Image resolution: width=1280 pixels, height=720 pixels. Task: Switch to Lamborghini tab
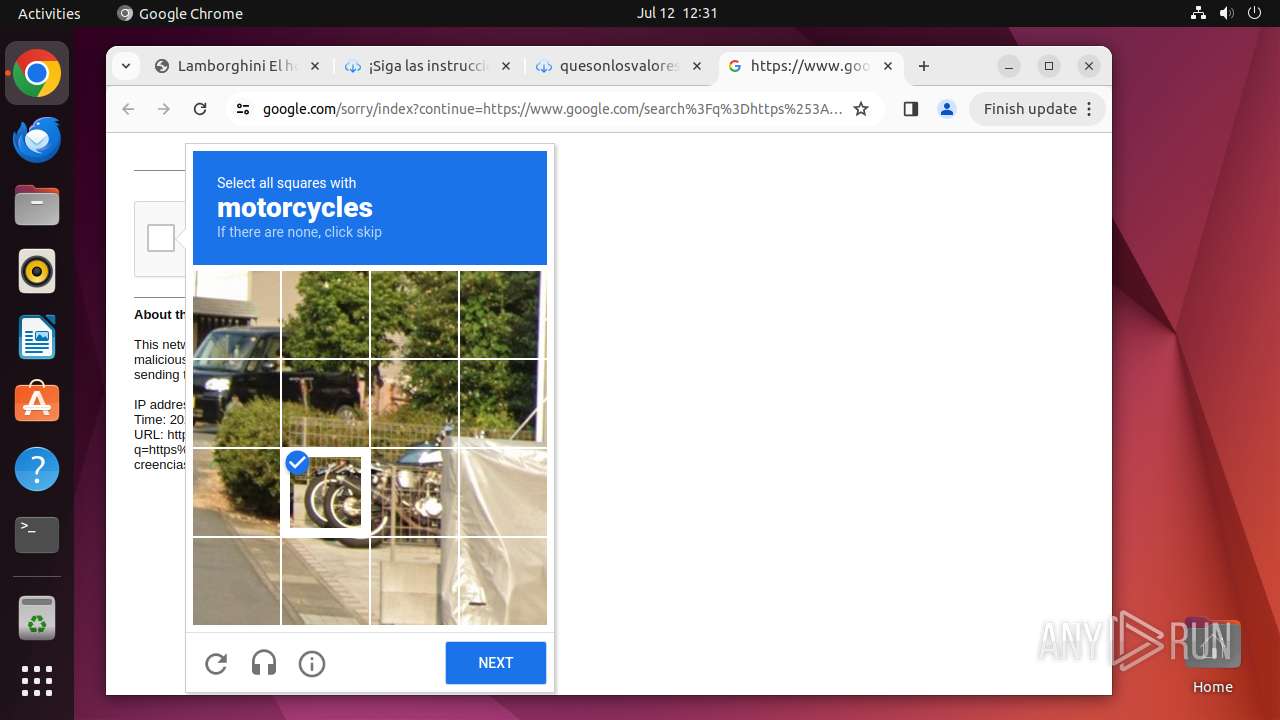pos(237,66)
